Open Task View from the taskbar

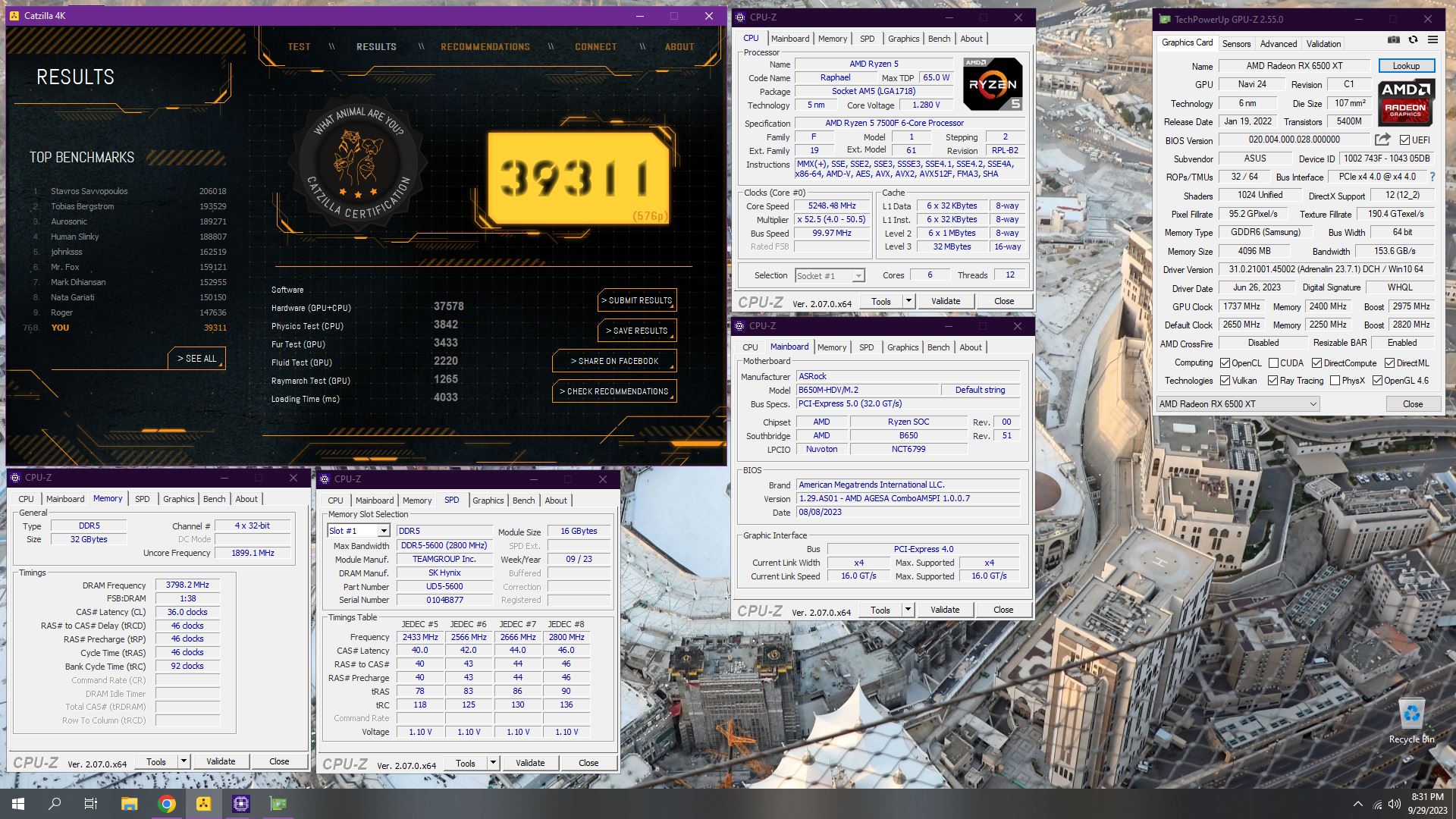91,804
